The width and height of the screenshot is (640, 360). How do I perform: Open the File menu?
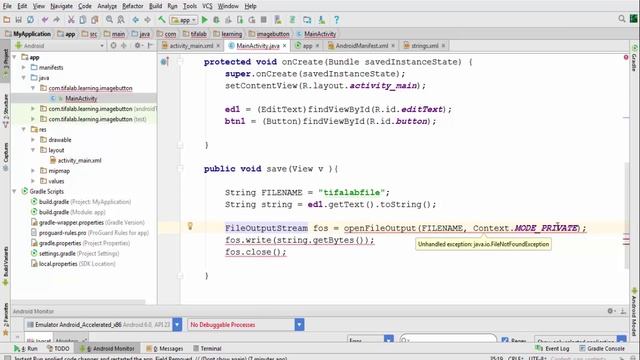click(x=7, y=6)
